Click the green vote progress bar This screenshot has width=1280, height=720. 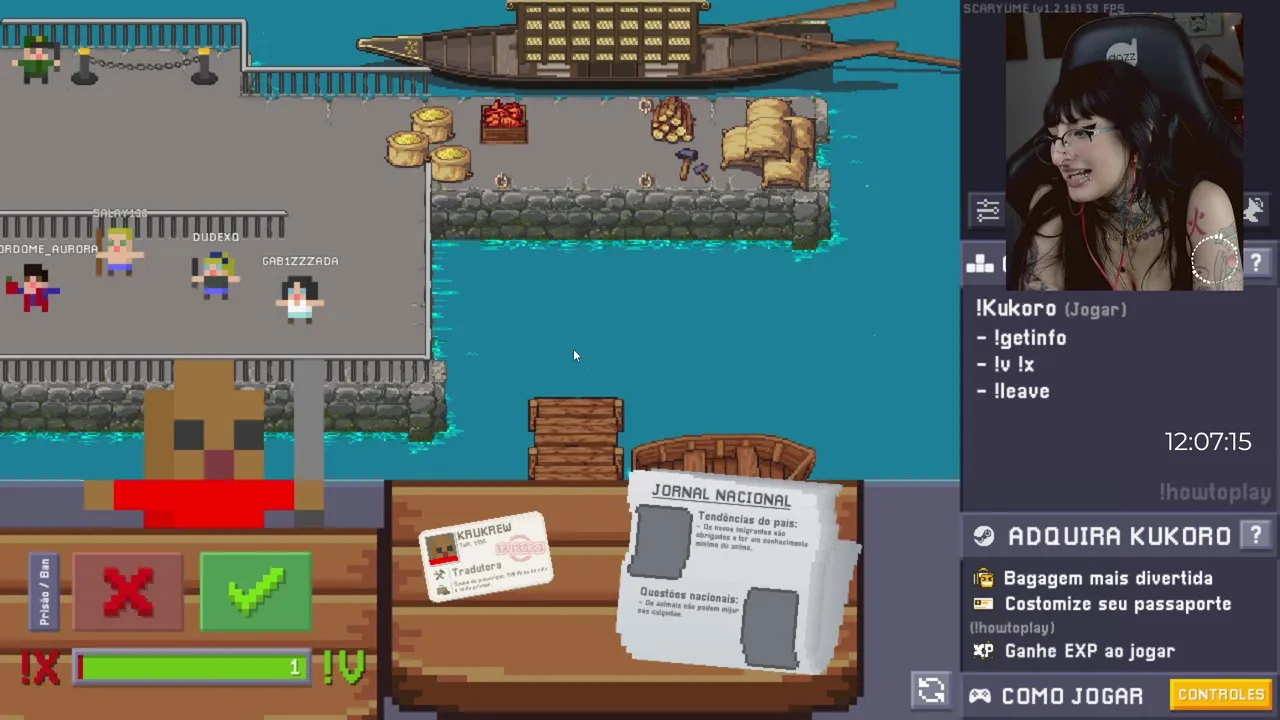(191, 667)
